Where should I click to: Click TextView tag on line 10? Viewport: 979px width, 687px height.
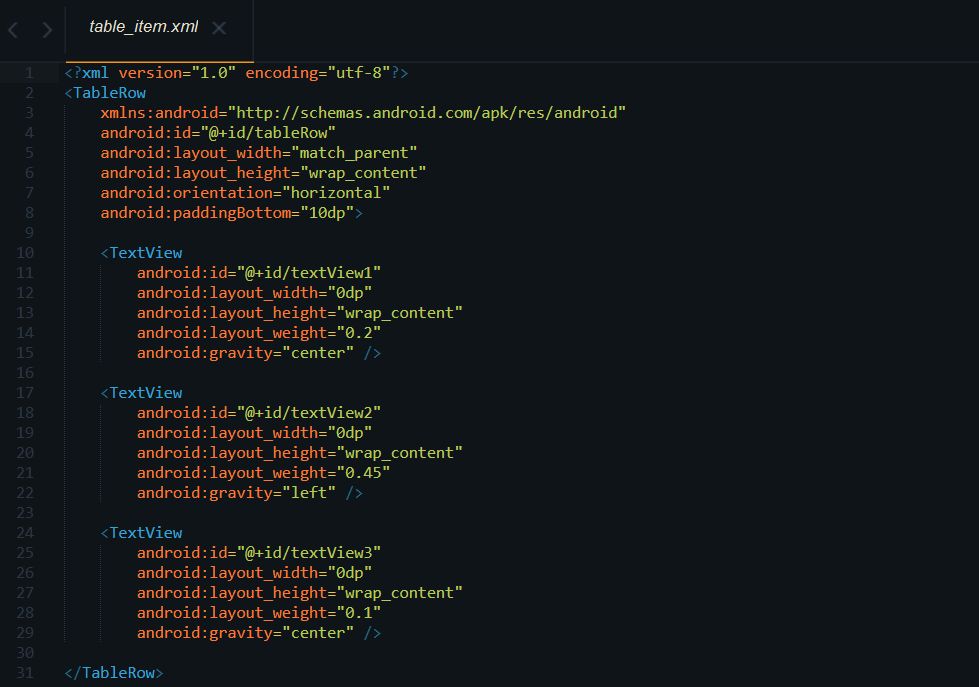click(x=141, y=253)
